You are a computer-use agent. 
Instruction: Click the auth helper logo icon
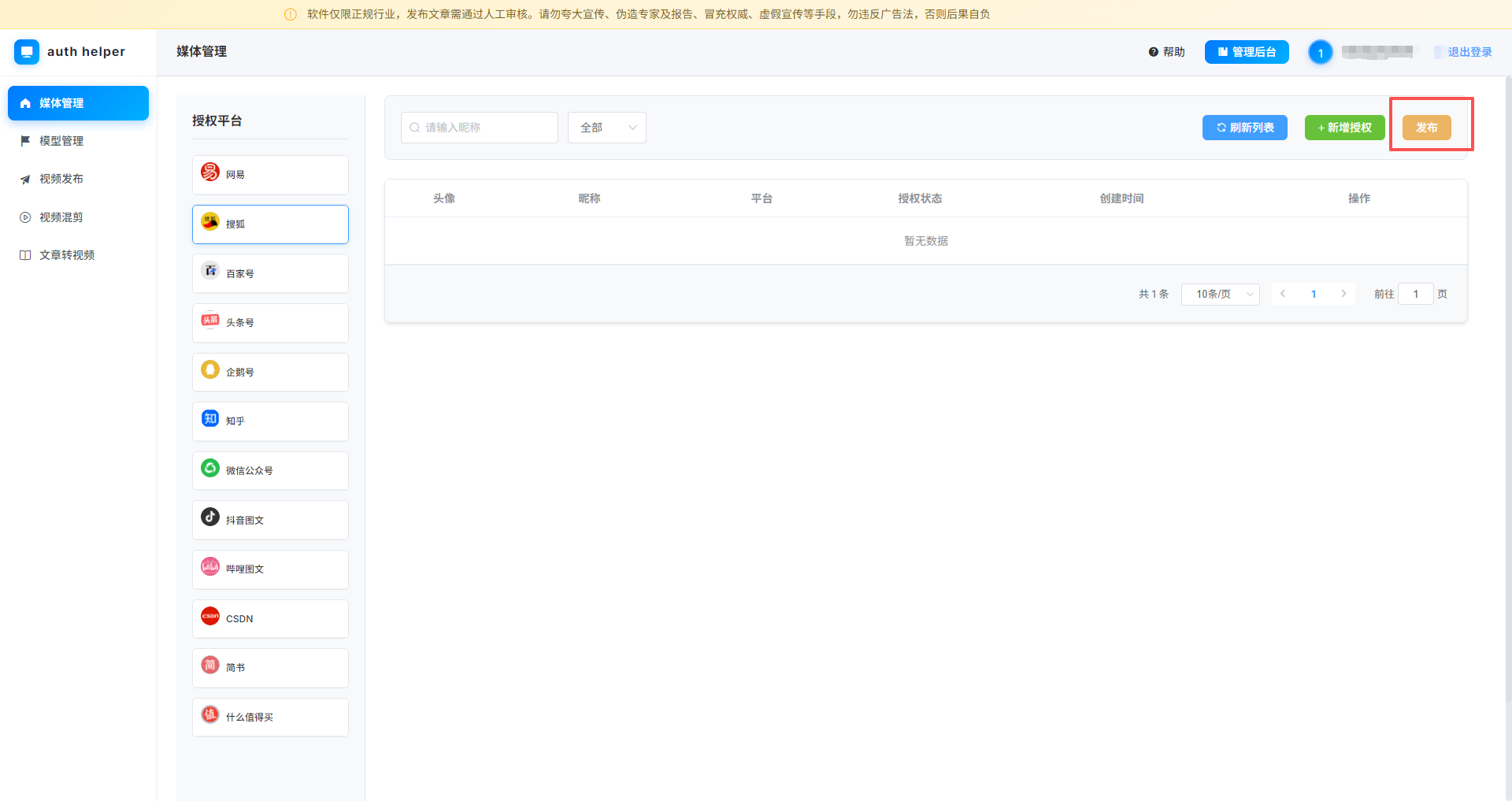click(x=27, y=52)
